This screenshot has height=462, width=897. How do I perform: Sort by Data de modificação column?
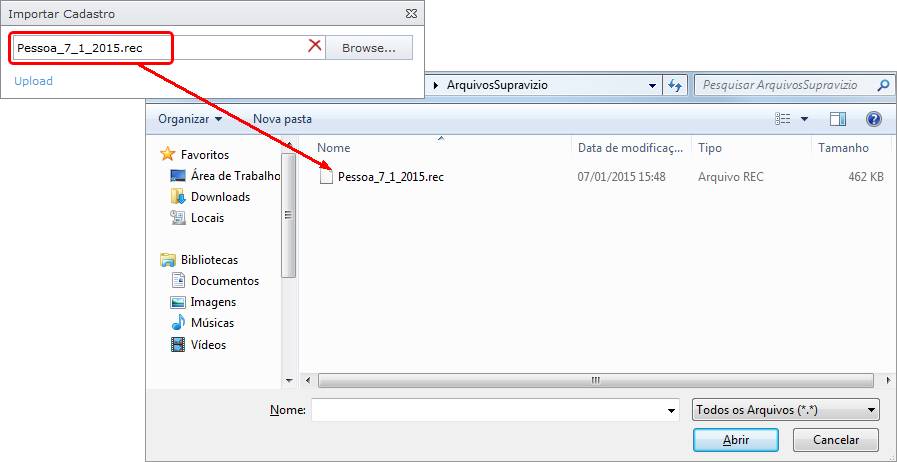tap(630, 148)
